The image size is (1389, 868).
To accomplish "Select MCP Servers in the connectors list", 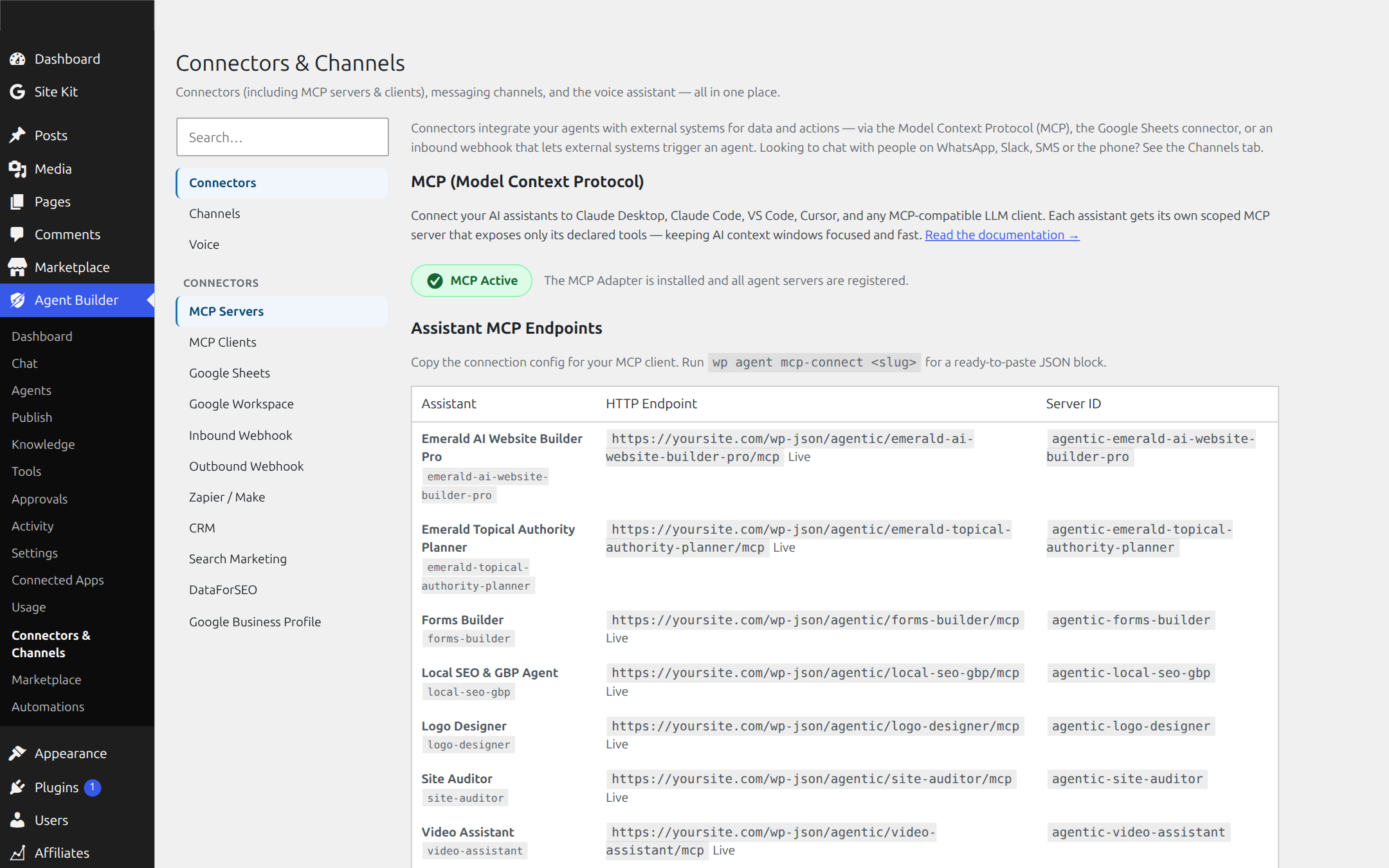I will (282, 312).
